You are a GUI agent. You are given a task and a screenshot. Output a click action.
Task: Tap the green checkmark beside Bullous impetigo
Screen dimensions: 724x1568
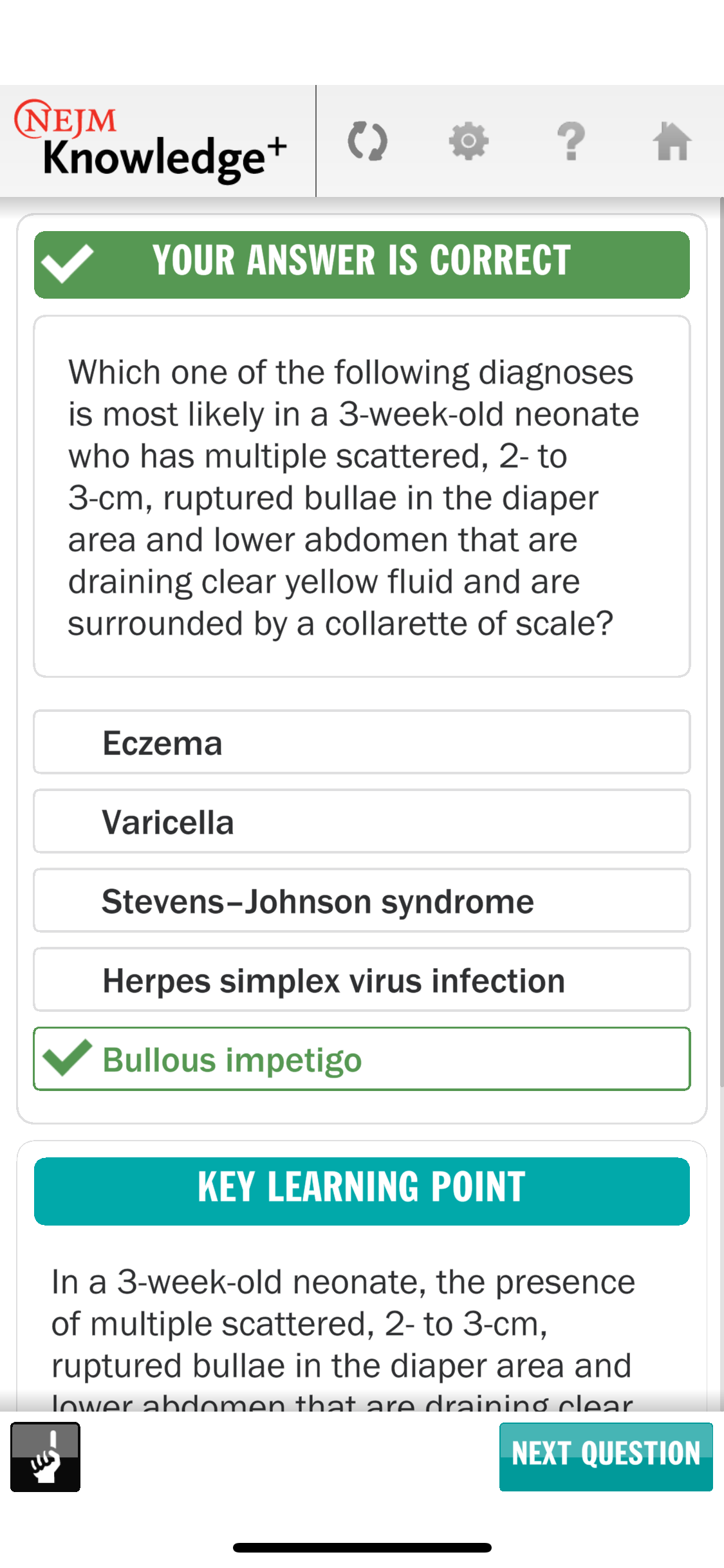click(66, 1059)
